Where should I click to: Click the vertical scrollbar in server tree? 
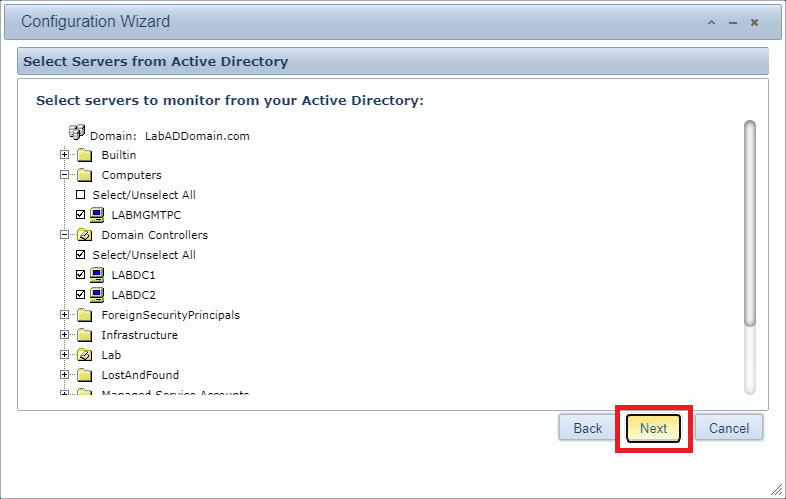[750, 222]
